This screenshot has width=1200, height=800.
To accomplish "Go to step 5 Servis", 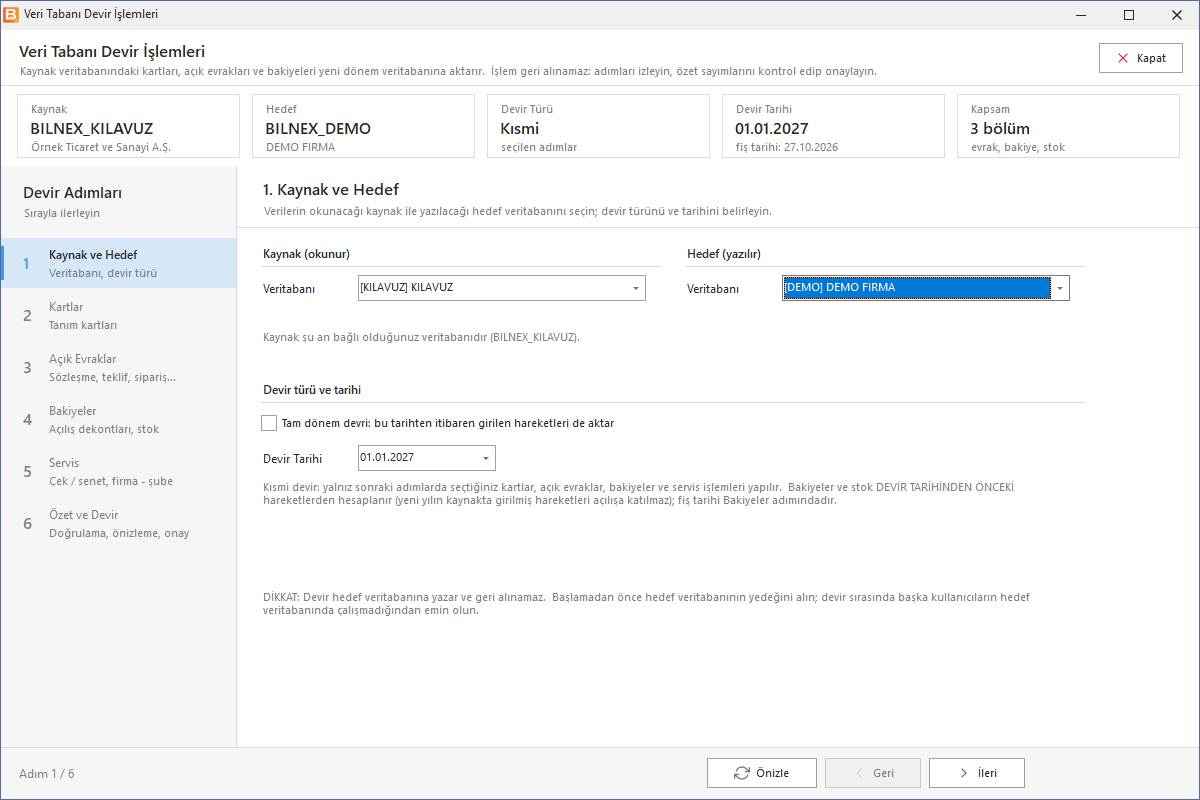I will point(118,471).
